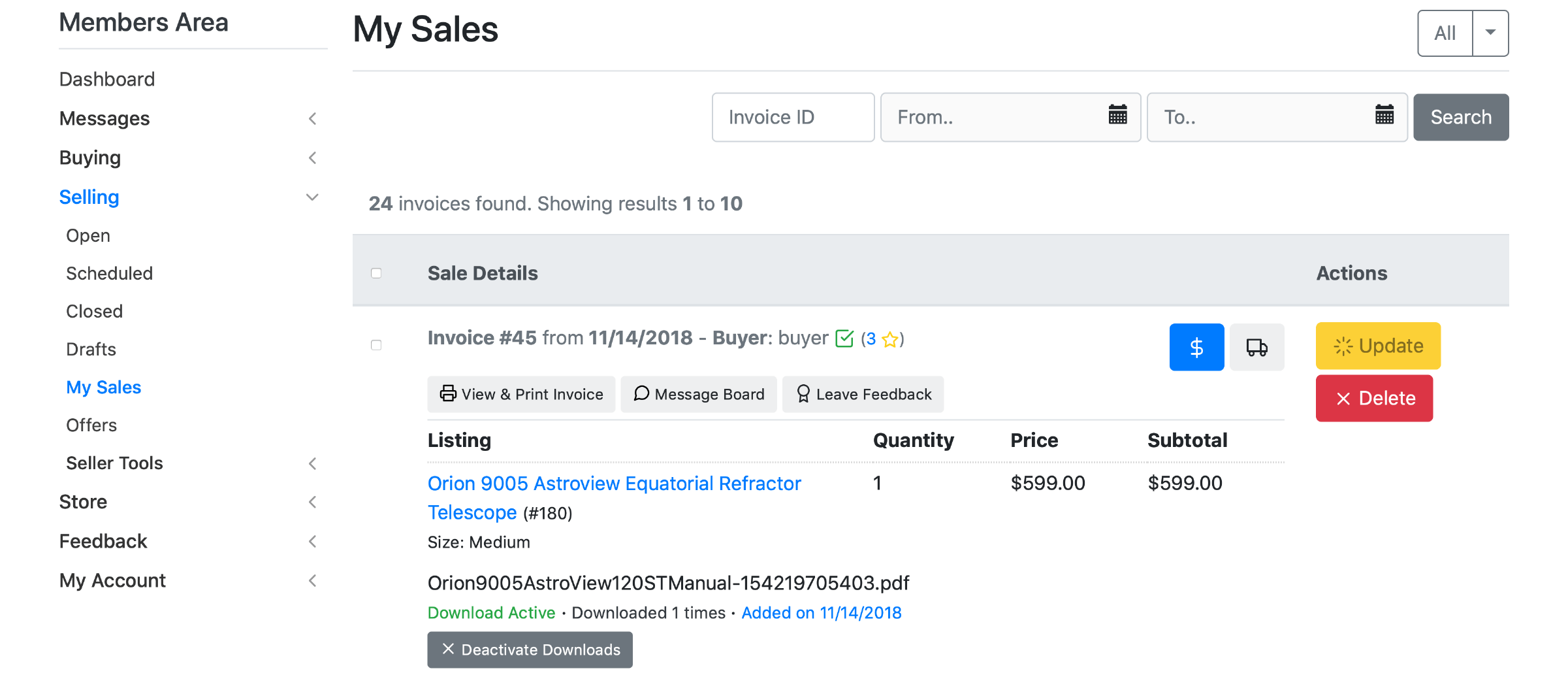
Task: Collapse the Selling sidebar section
Action: point(312,197)
